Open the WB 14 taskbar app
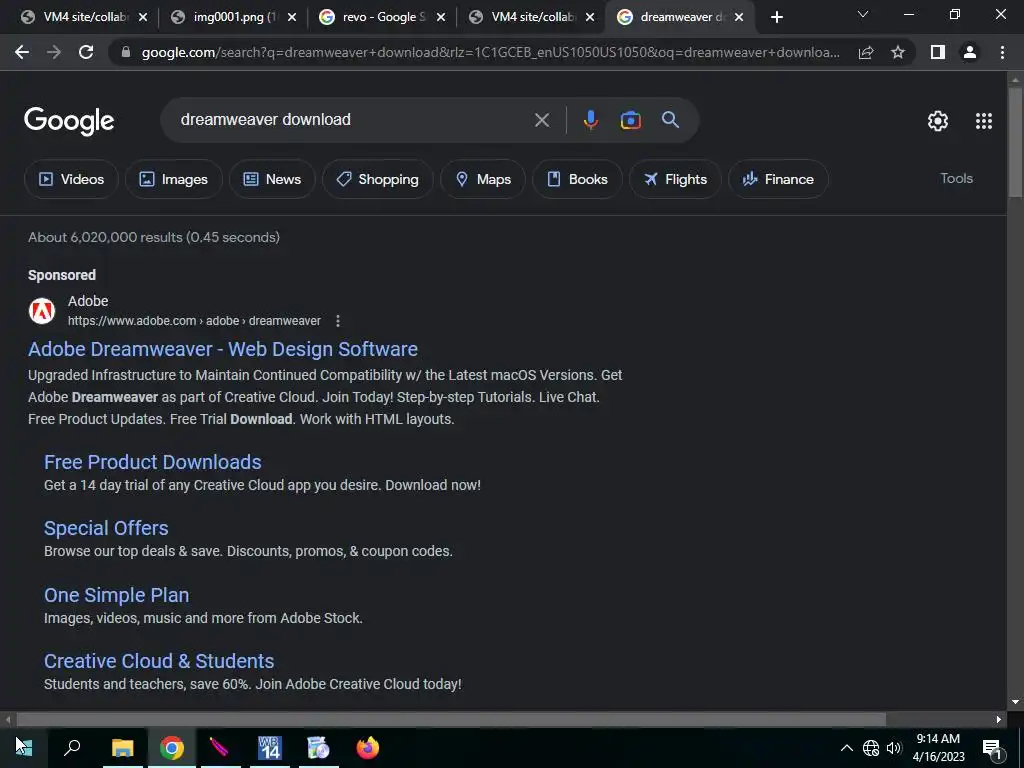Screen dimensions: 1024x768 click(269, 748)
